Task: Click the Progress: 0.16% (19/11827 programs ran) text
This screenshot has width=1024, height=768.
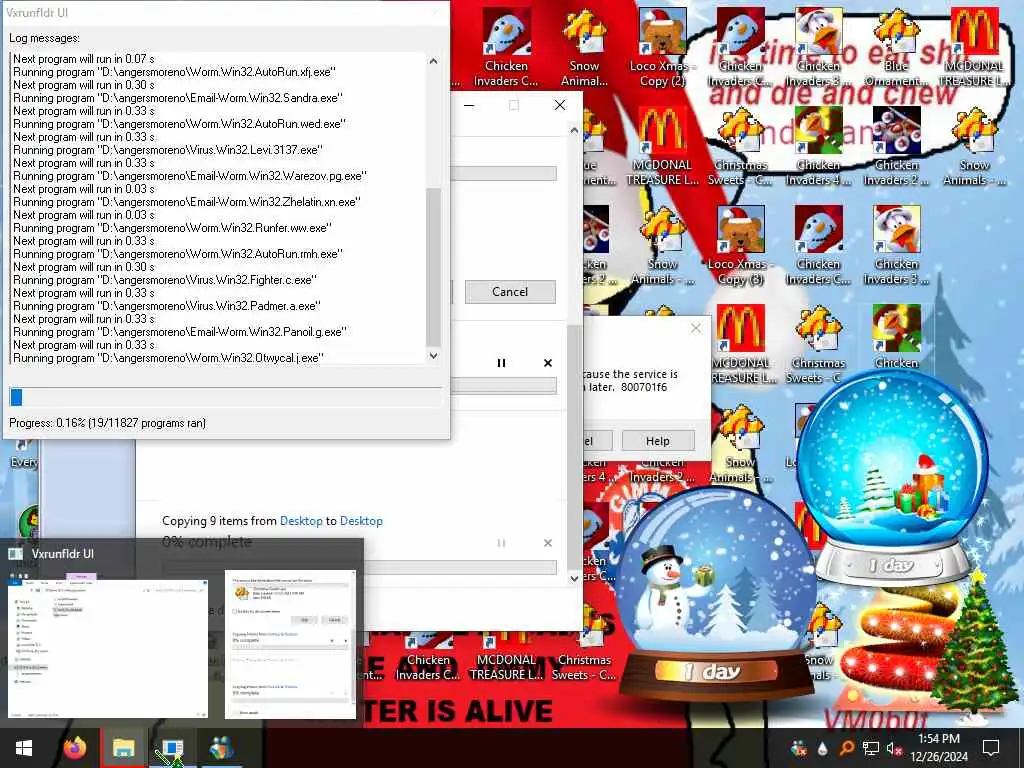Action: (x=108, y=423)
